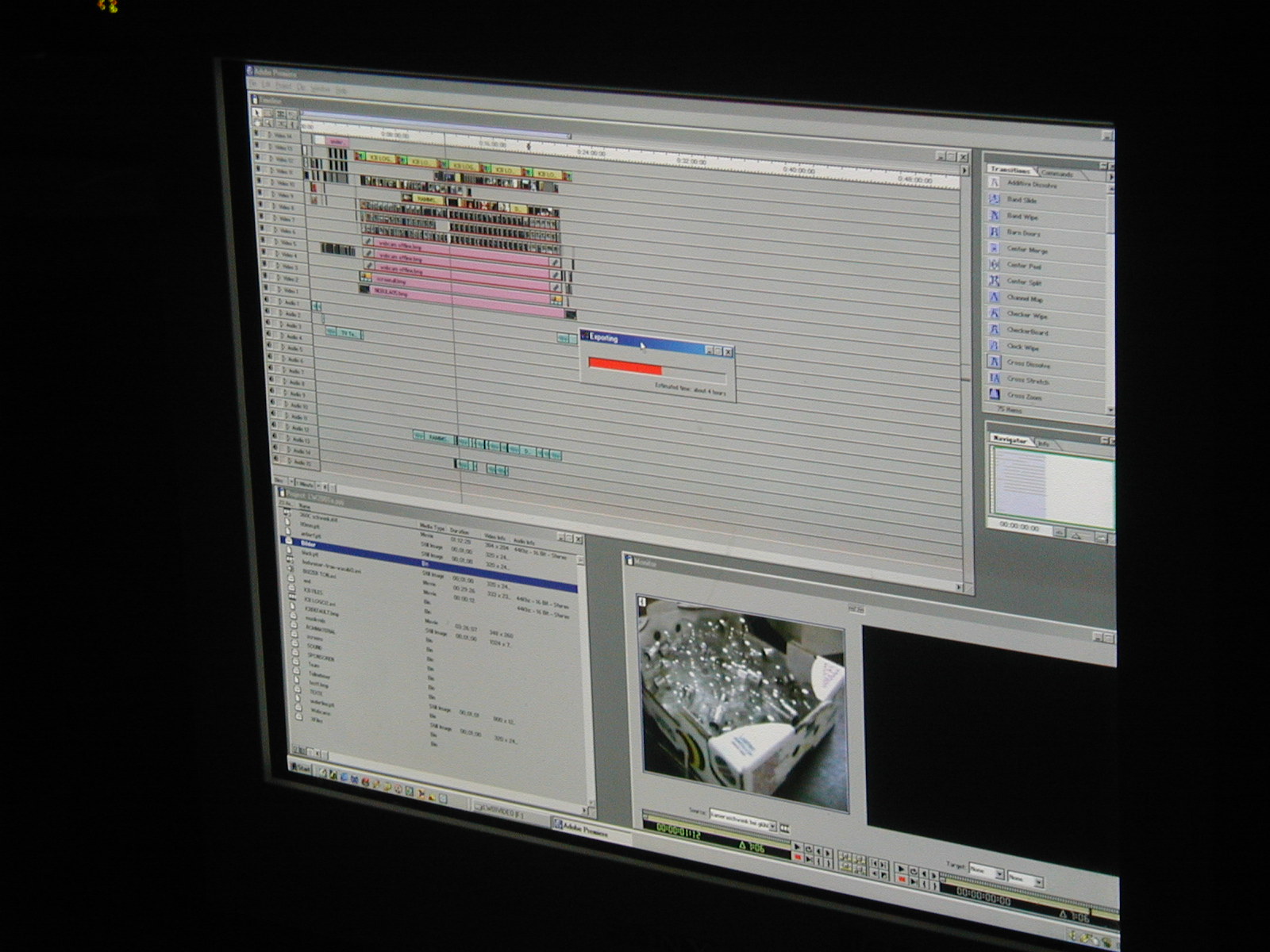Click the Start button on the taskbar

[x=302, y=768]
